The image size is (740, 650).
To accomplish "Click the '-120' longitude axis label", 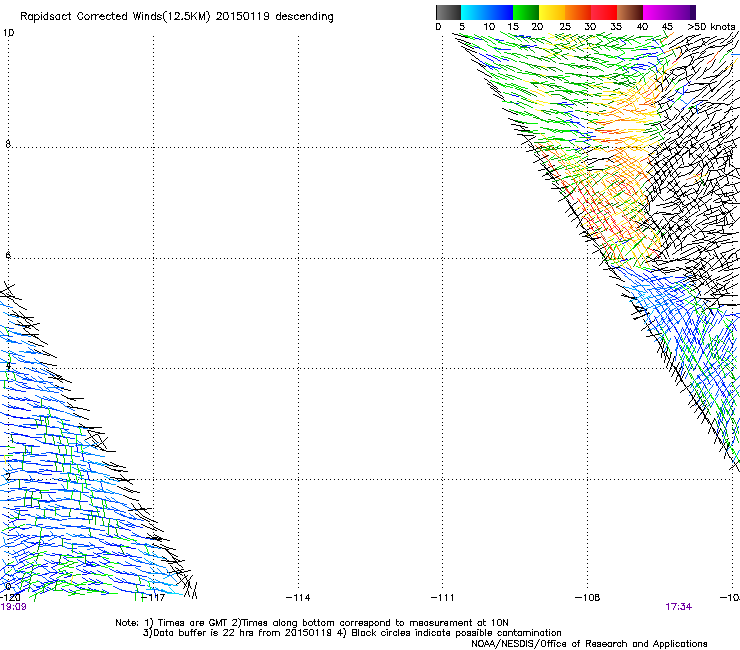I will (x=10, y=597).
